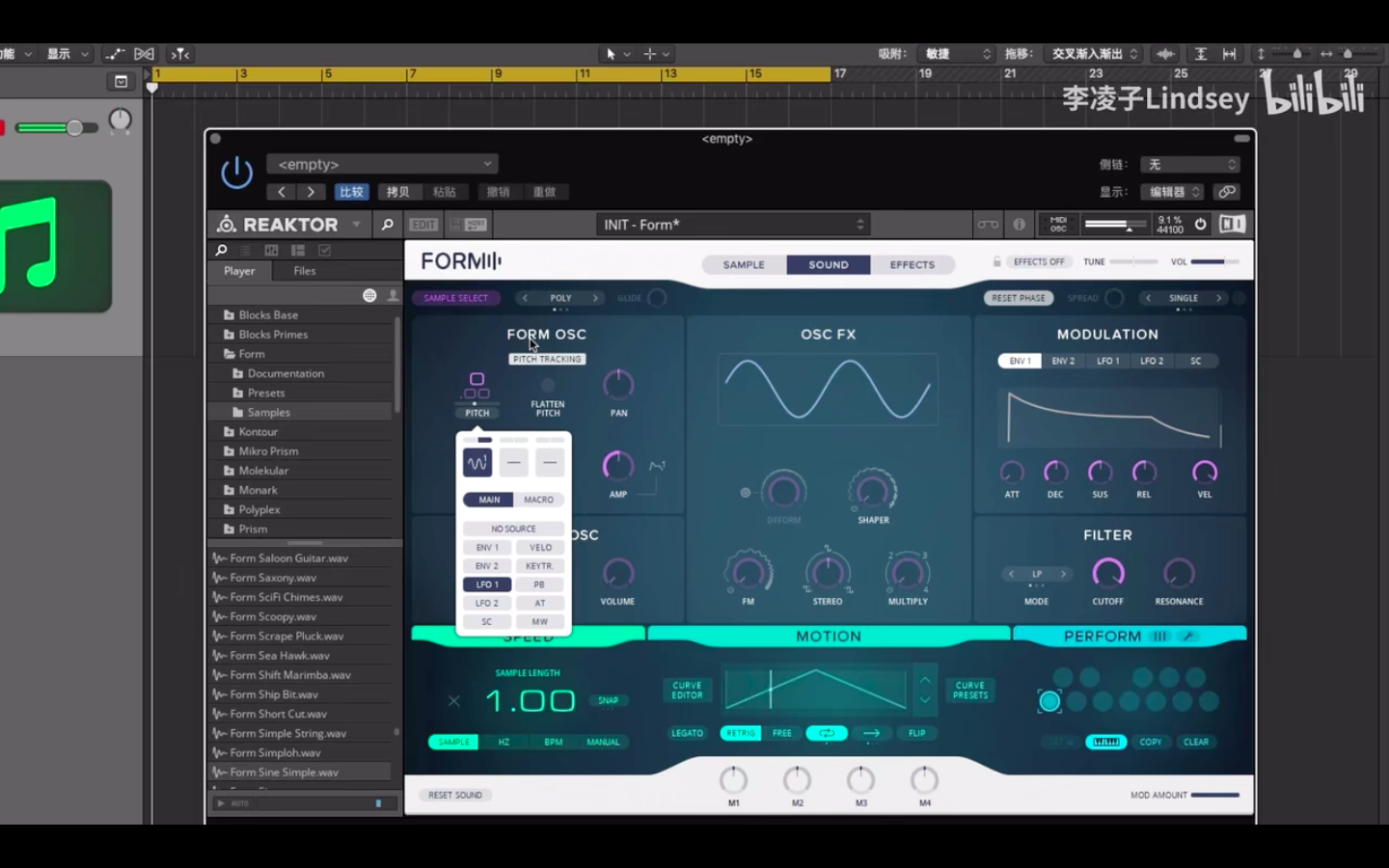Switch to the EFFECTS tab
Viewport: 1389px width, 868px height.
click(912, 265)
